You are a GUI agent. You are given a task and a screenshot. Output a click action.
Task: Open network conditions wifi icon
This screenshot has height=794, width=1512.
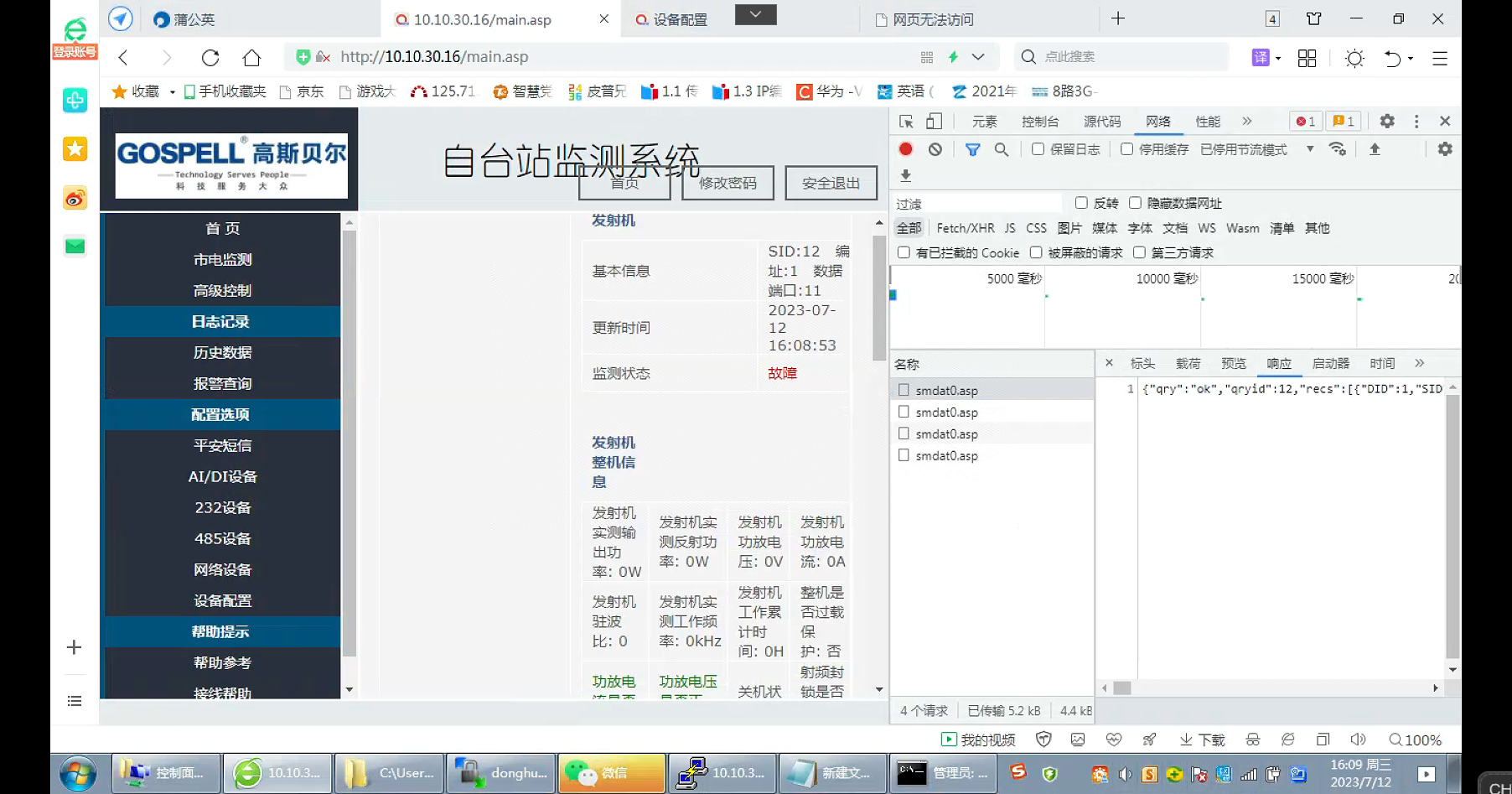tap(1338, 149)
